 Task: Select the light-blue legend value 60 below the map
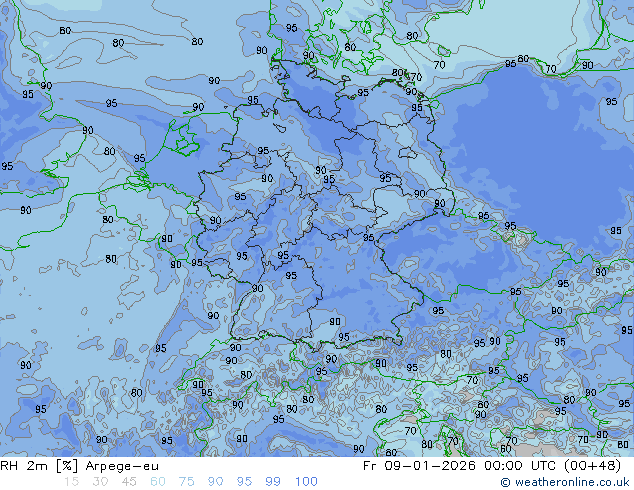click(158, 482)
